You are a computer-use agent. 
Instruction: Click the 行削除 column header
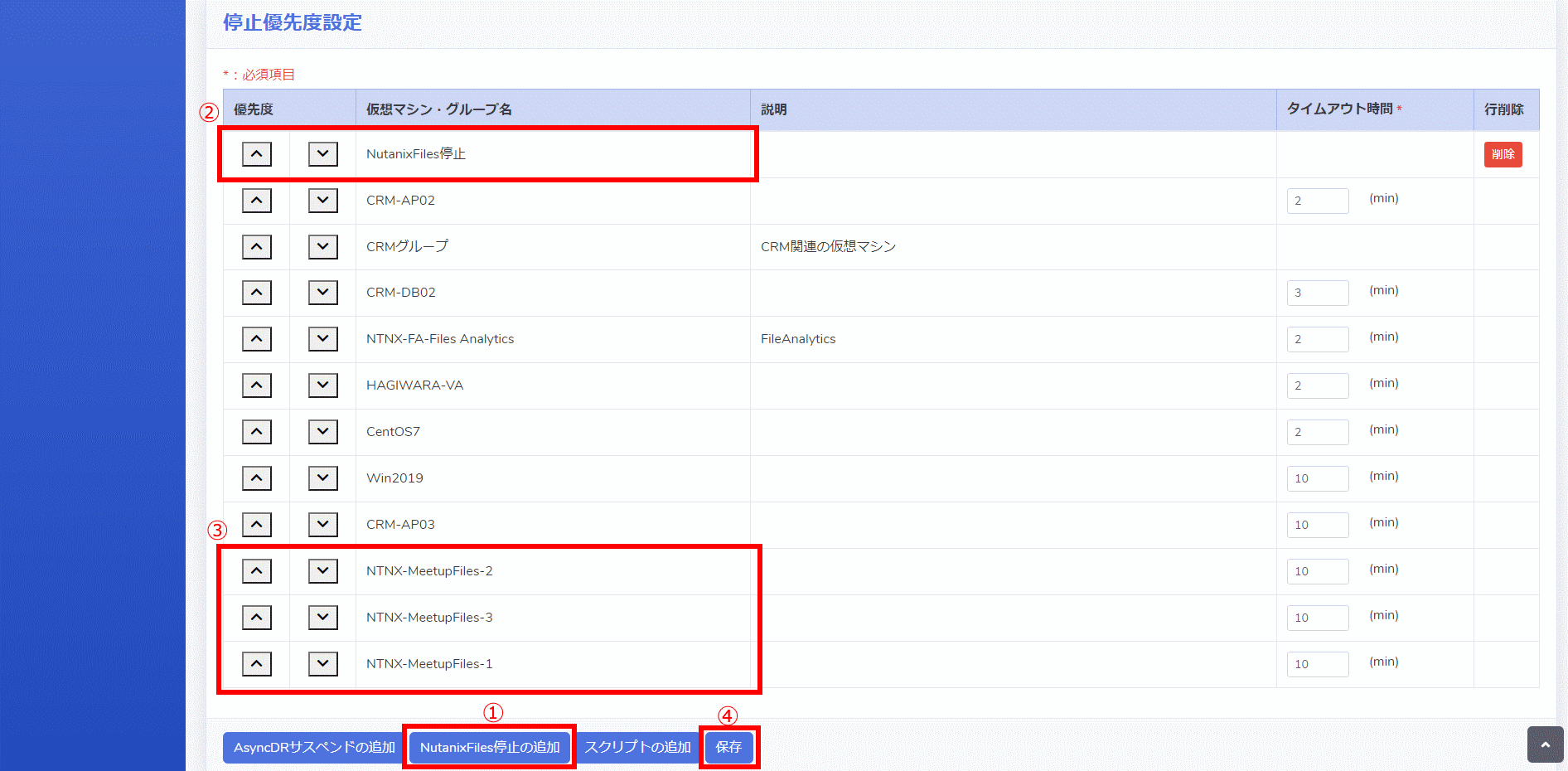pos(1506,109)
